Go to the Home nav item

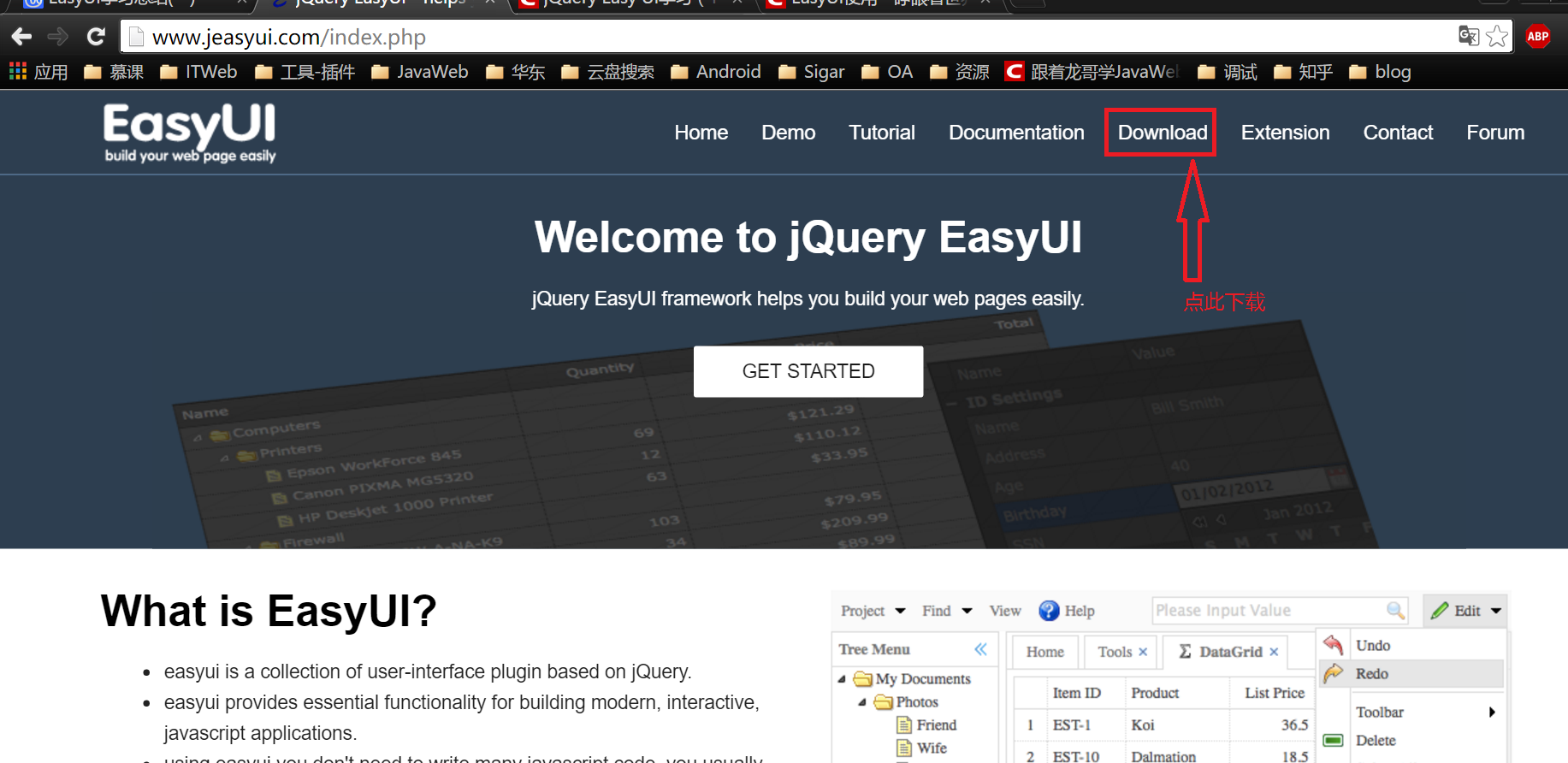coord(701,133)
